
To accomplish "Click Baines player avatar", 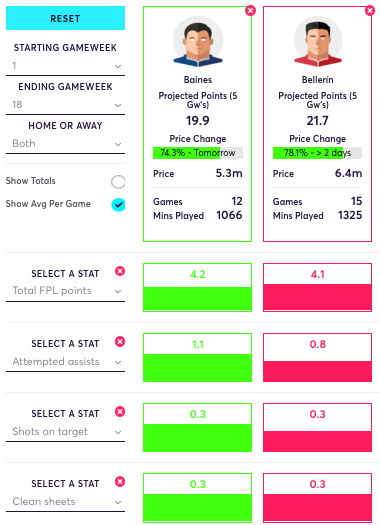I will [x=198, y=42].
